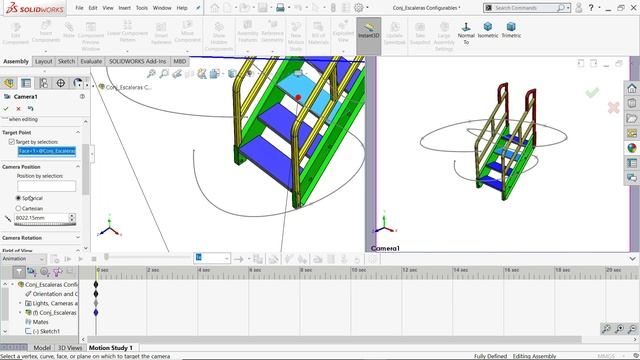
Task: Click the Position by selection box
Action: (46, 186)
